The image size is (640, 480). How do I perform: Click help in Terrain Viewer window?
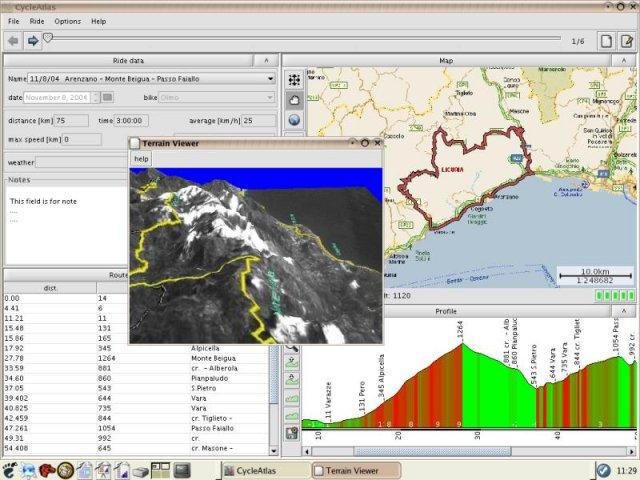(x=142, y=159)
